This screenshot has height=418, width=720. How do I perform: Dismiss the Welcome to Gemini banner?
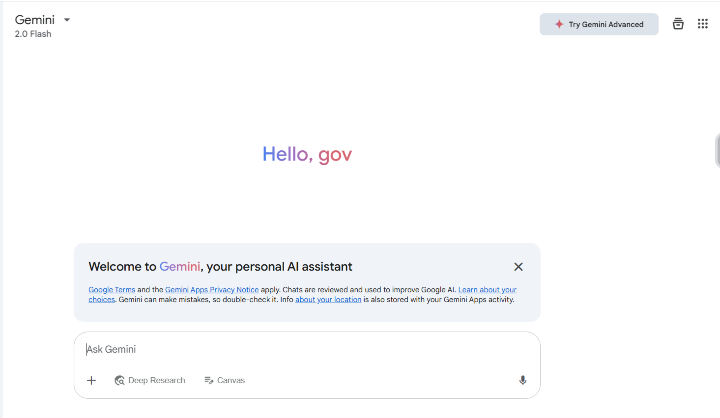point(518,267)
